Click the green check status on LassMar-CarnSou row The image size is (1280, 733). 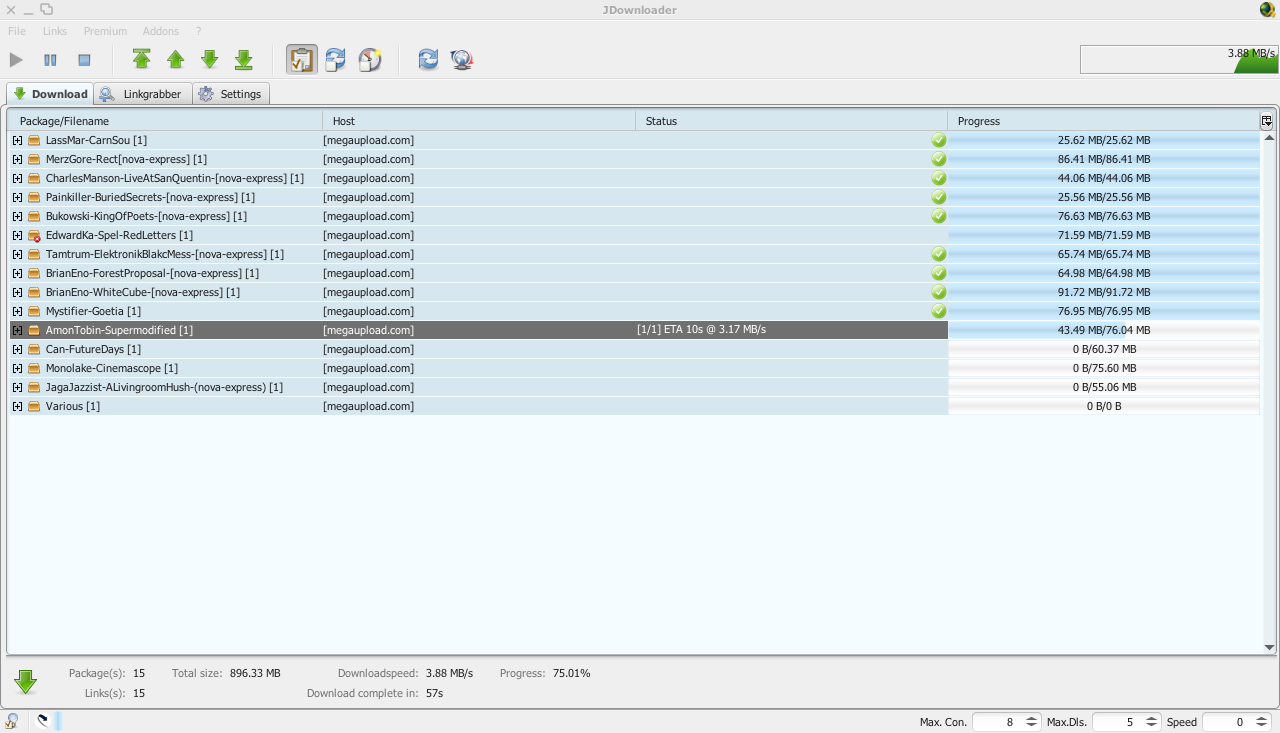coord(939,140)
